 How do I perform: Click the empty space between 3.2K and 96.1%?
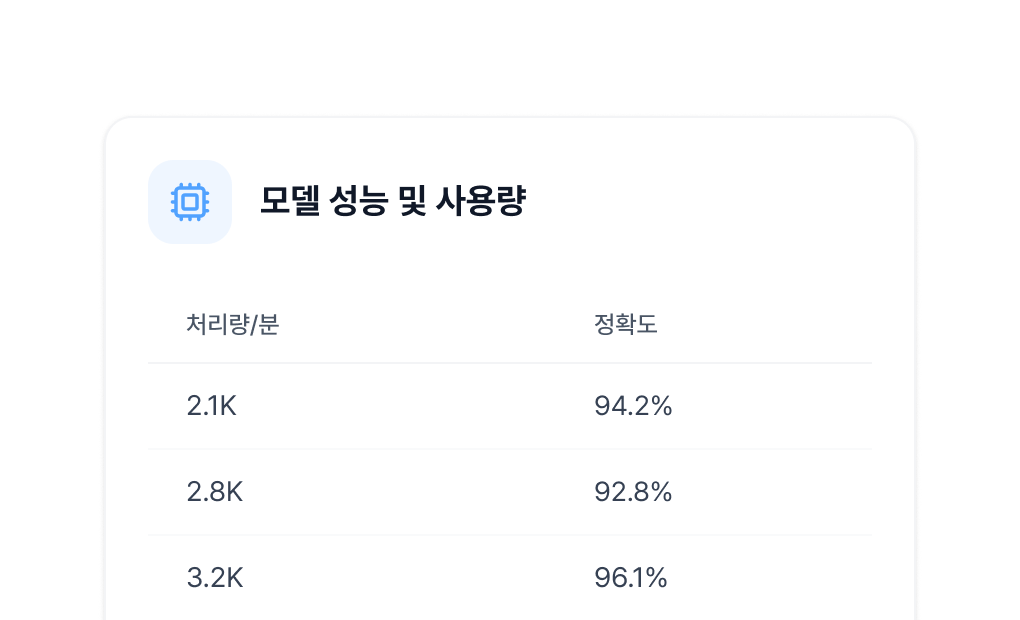click(410, 578)
